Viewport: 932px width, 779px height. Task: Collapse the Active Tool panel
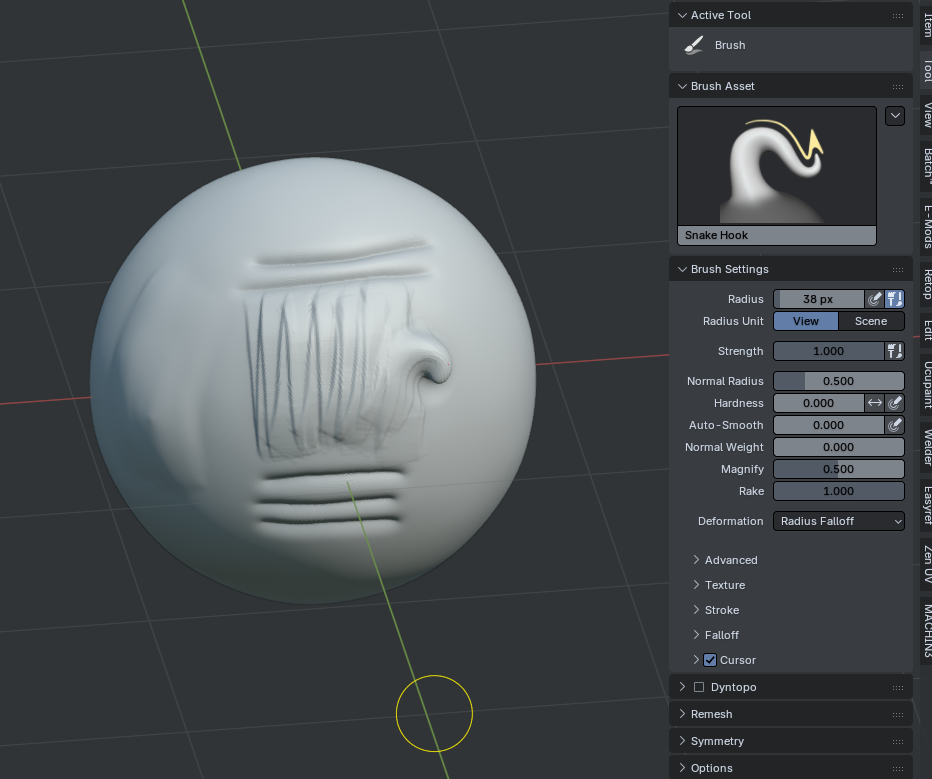pos(682,15)
